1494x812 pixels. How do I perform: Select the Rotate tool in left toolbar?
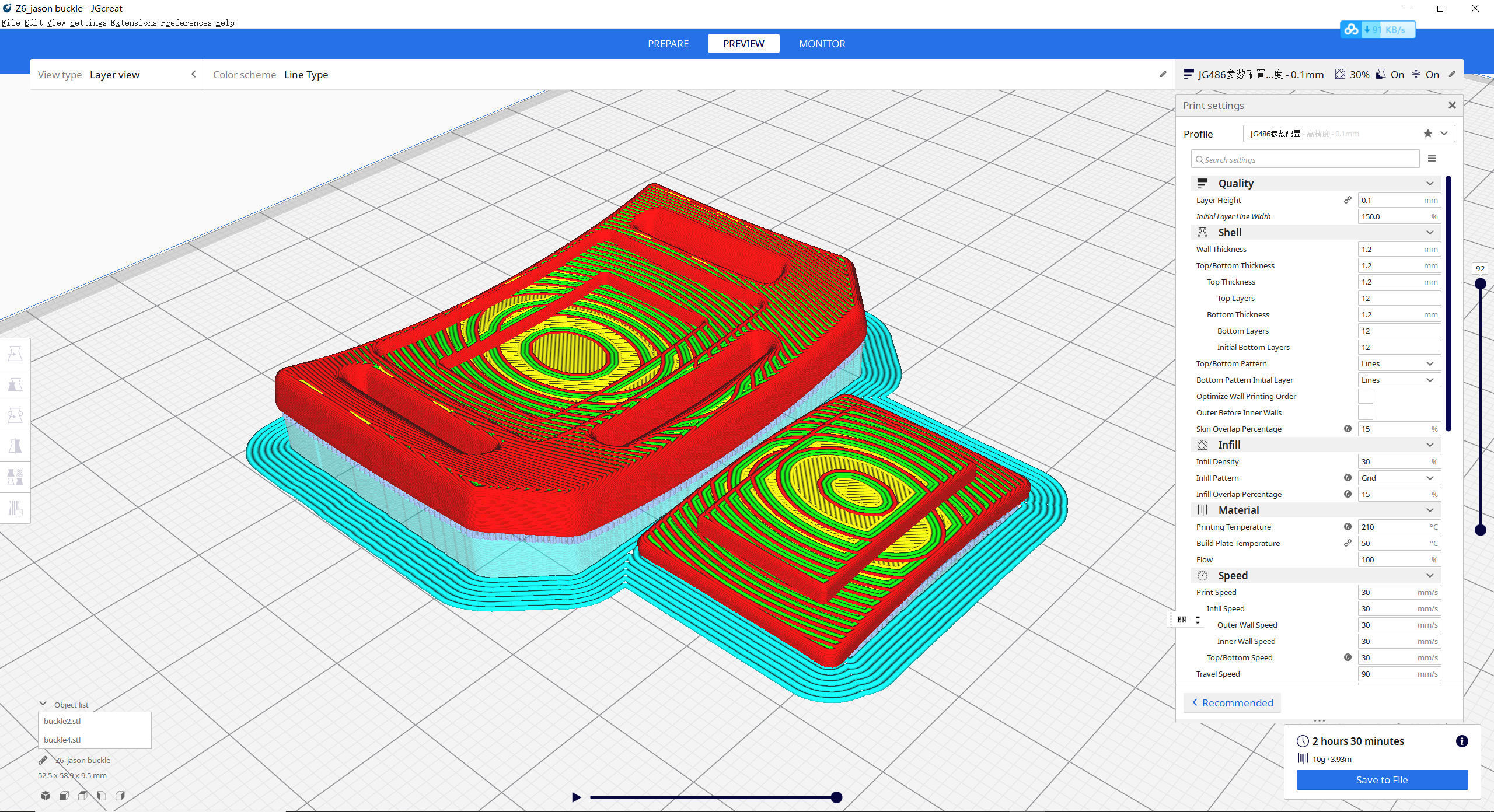pos(15,415)
